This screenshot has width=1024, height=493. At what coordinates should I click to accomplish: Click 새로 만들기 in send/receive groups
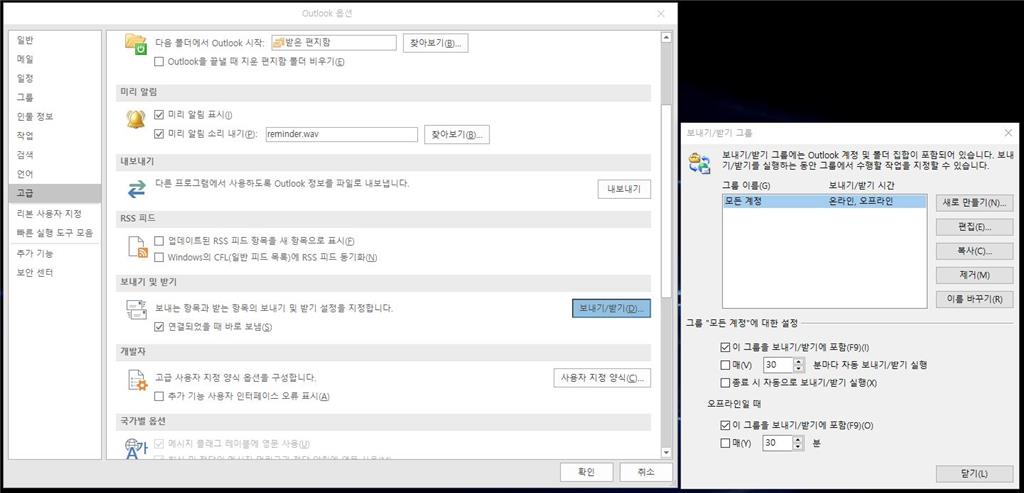(974, 203)
